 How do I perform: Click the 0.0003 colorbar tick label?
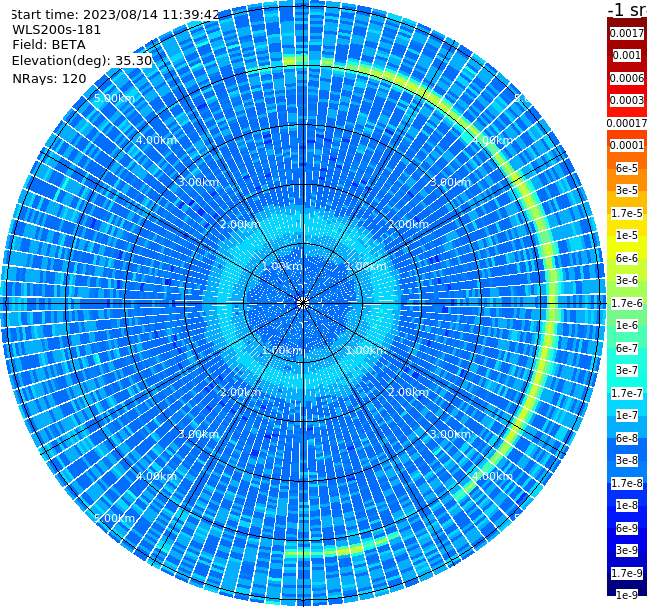coord(627,100)
